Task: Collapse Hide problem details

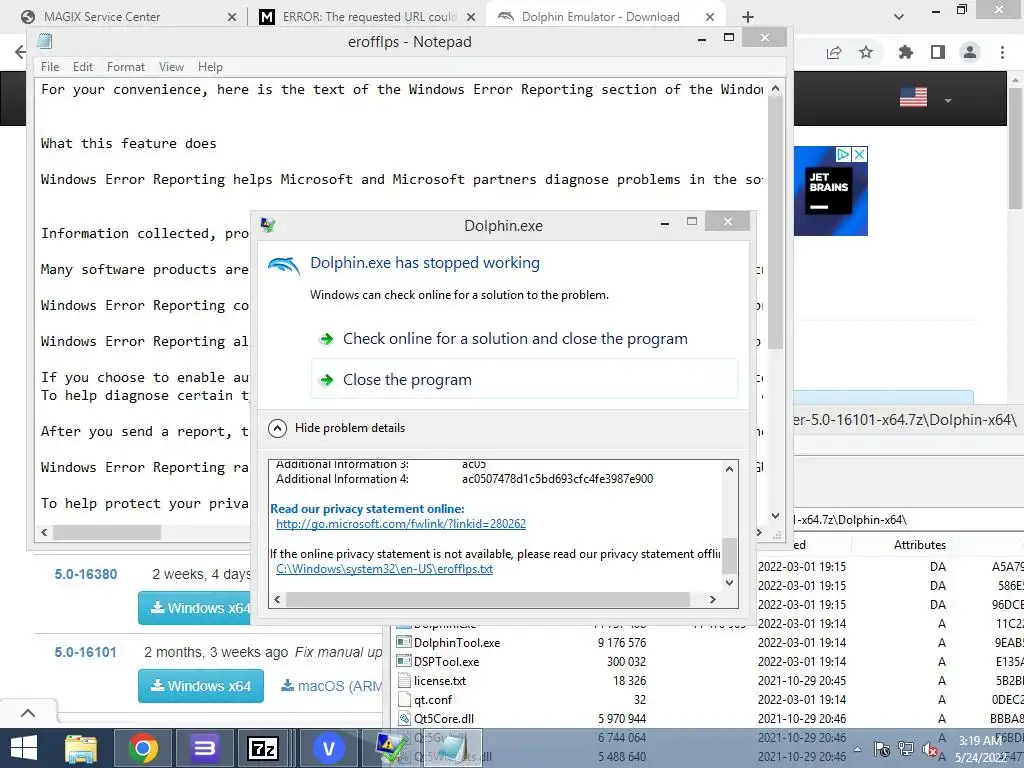Action: 337,428
